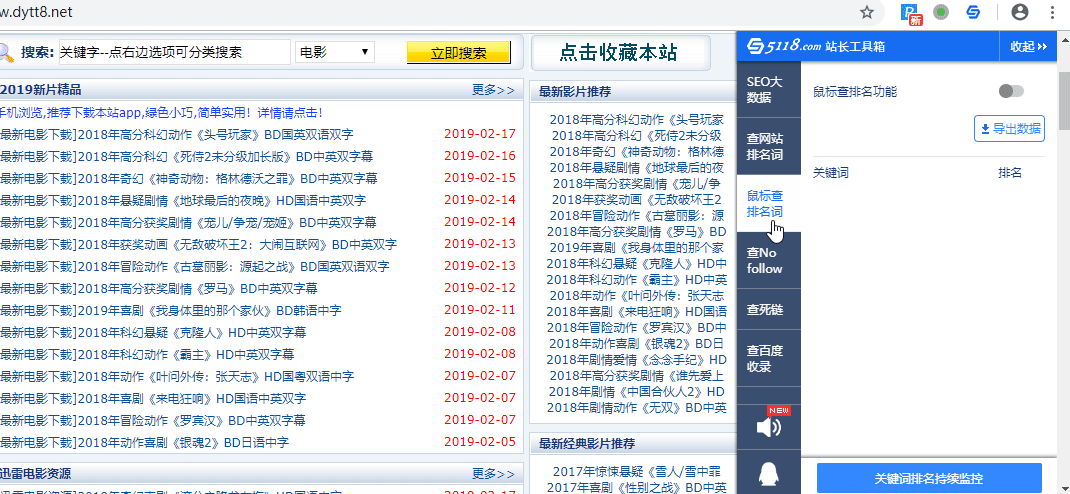Click the 导出数据 export button
The height and width of the screenshot is (494, 1070).
(1009, 128)
